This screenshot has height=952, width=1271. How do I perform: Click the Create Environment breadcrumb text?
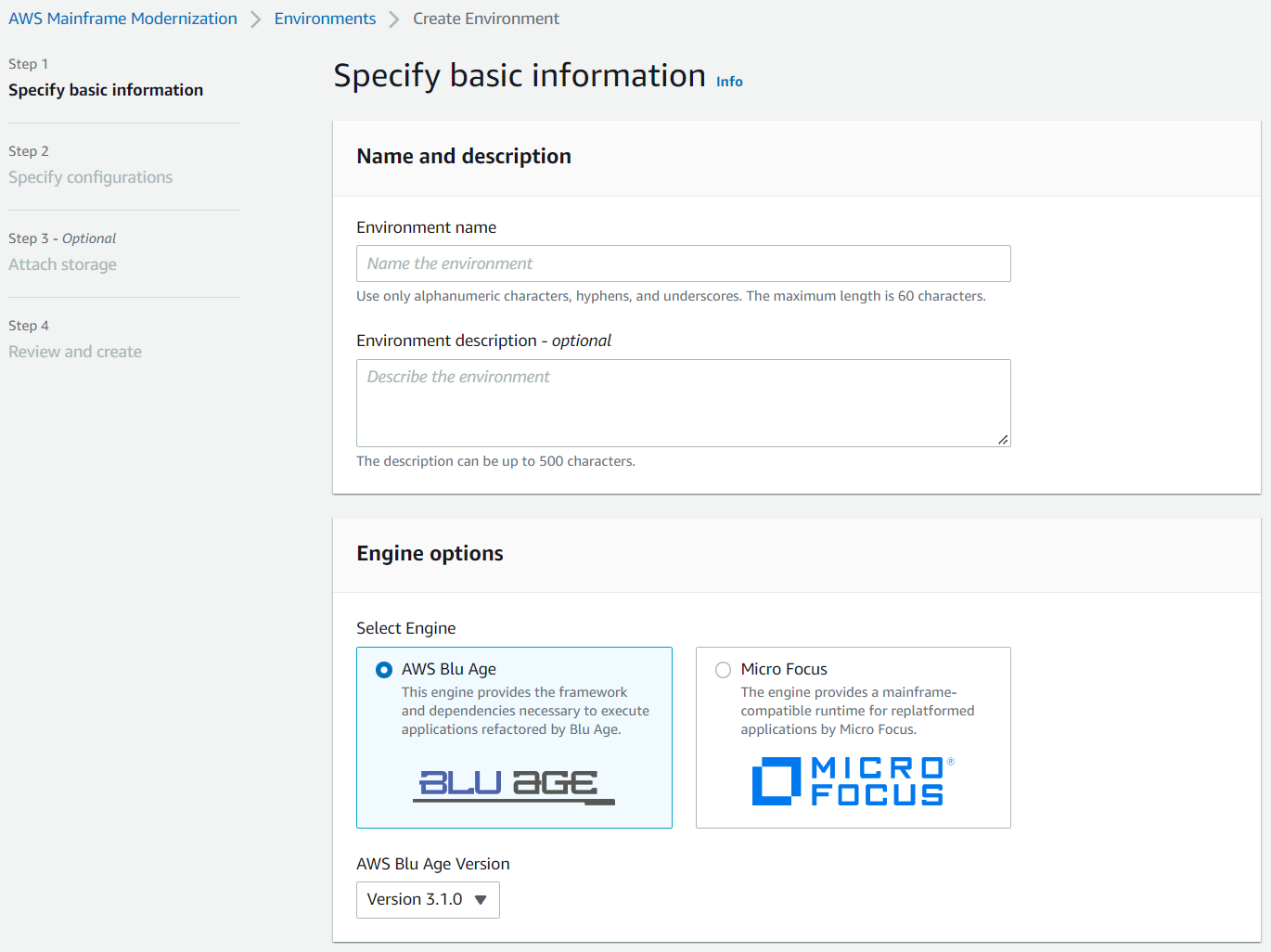click(486, 19)
